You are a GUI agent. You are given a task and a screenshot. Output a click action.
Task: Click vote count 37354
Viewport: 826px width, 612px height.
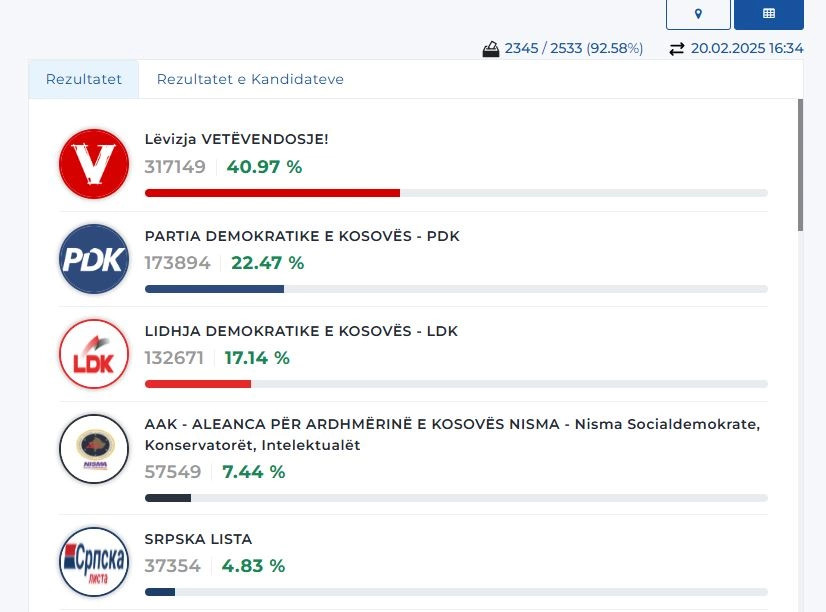173,566
